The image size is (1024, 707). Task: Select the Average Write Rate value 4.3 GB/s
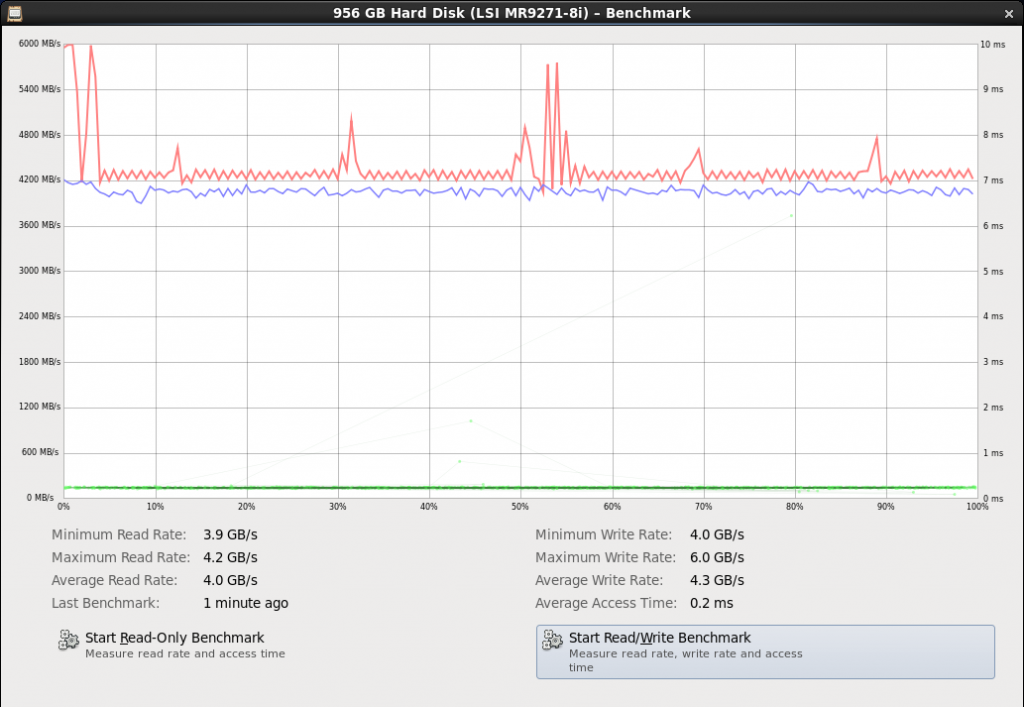(x=717, y=580)
